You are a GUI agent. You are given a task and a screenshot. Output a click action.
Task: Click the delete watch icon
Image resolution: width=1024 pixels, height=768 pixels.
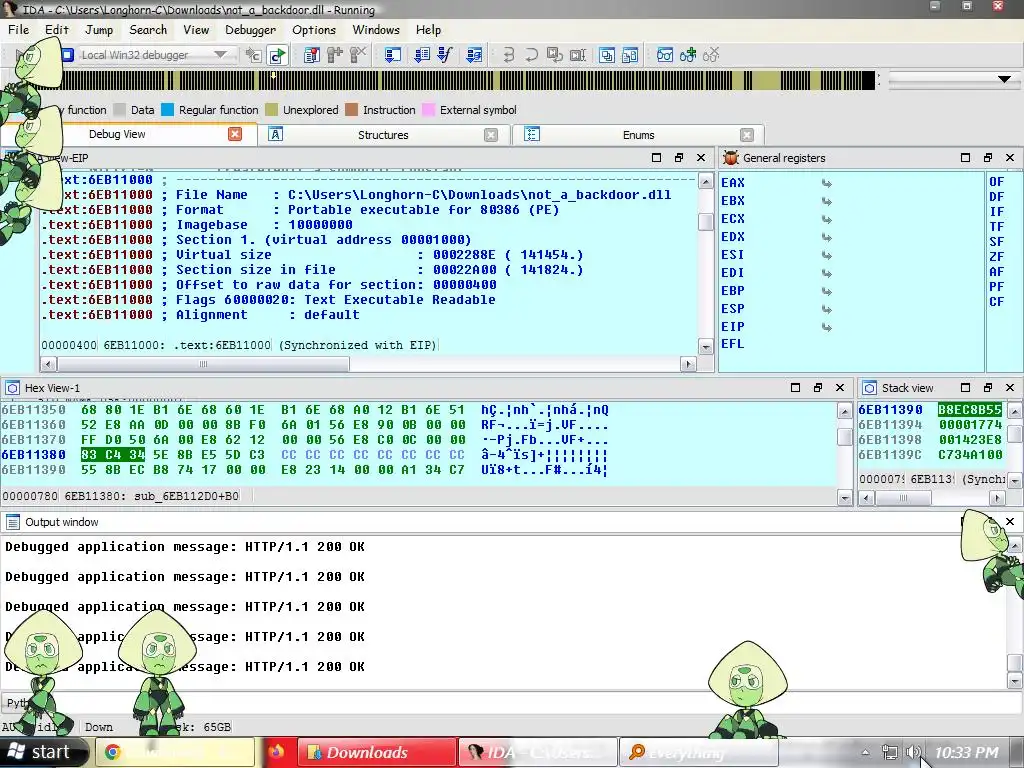pos(711,55)
